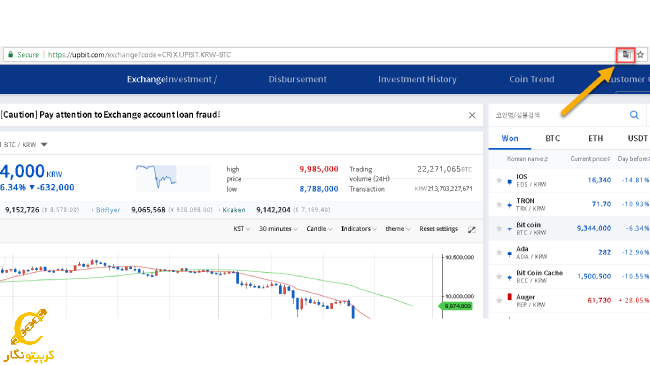
Task: Click the caution notice about loan fraud
Action: [110, 115]
